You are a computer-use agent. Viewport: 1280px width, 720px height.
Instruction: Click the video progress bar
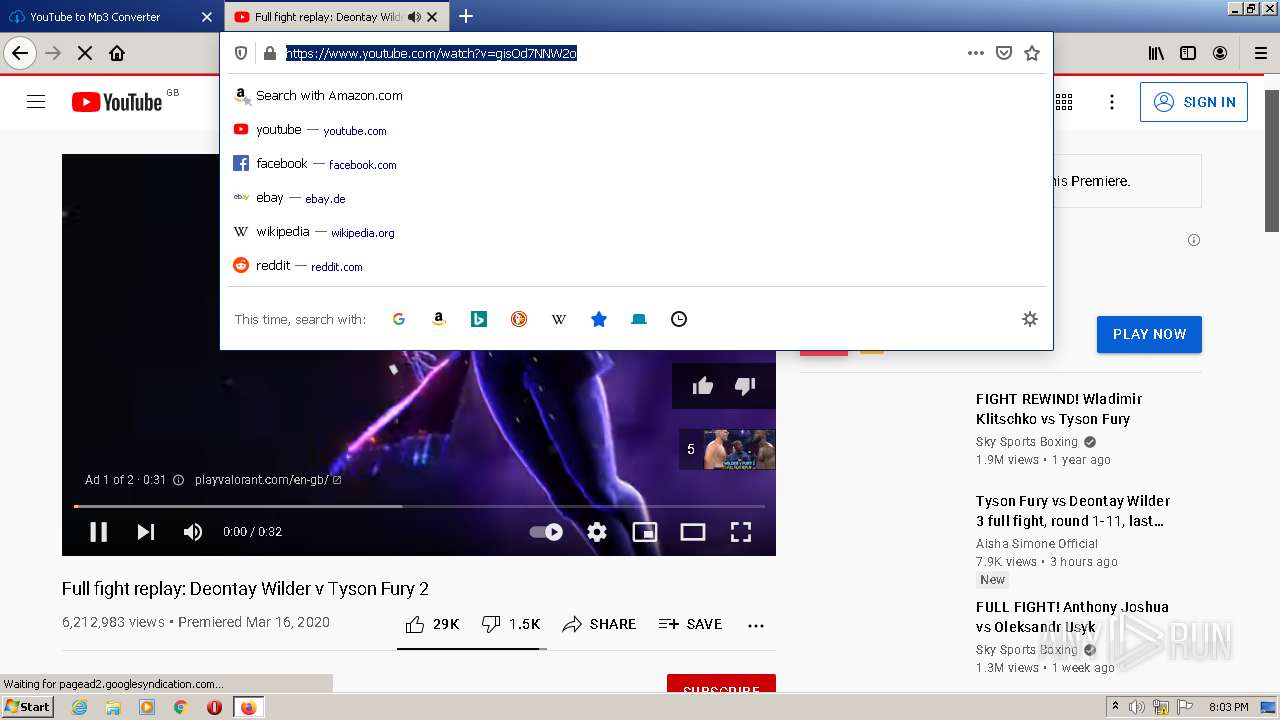[419, 506]
